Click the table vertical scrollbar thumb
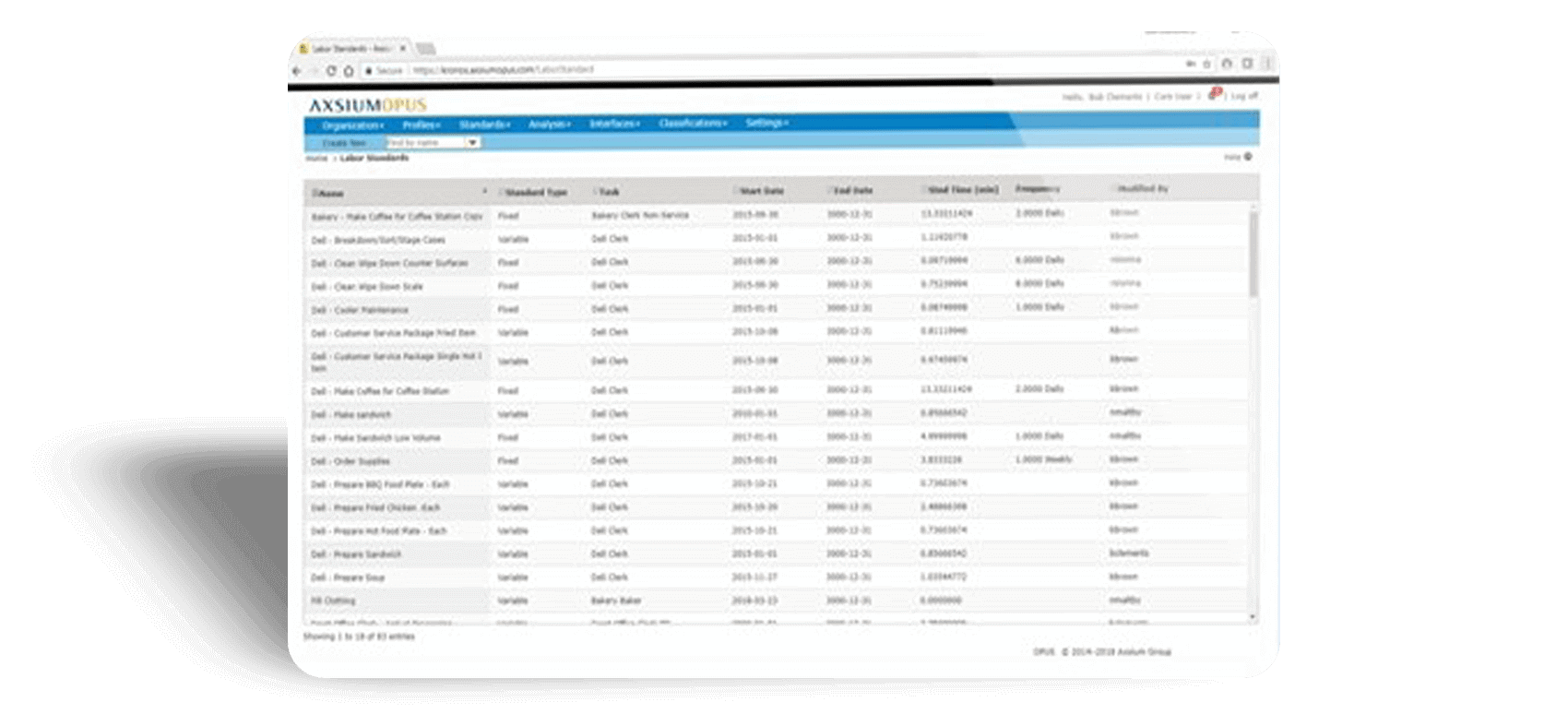1568x714 pixels. (1253, 254)
